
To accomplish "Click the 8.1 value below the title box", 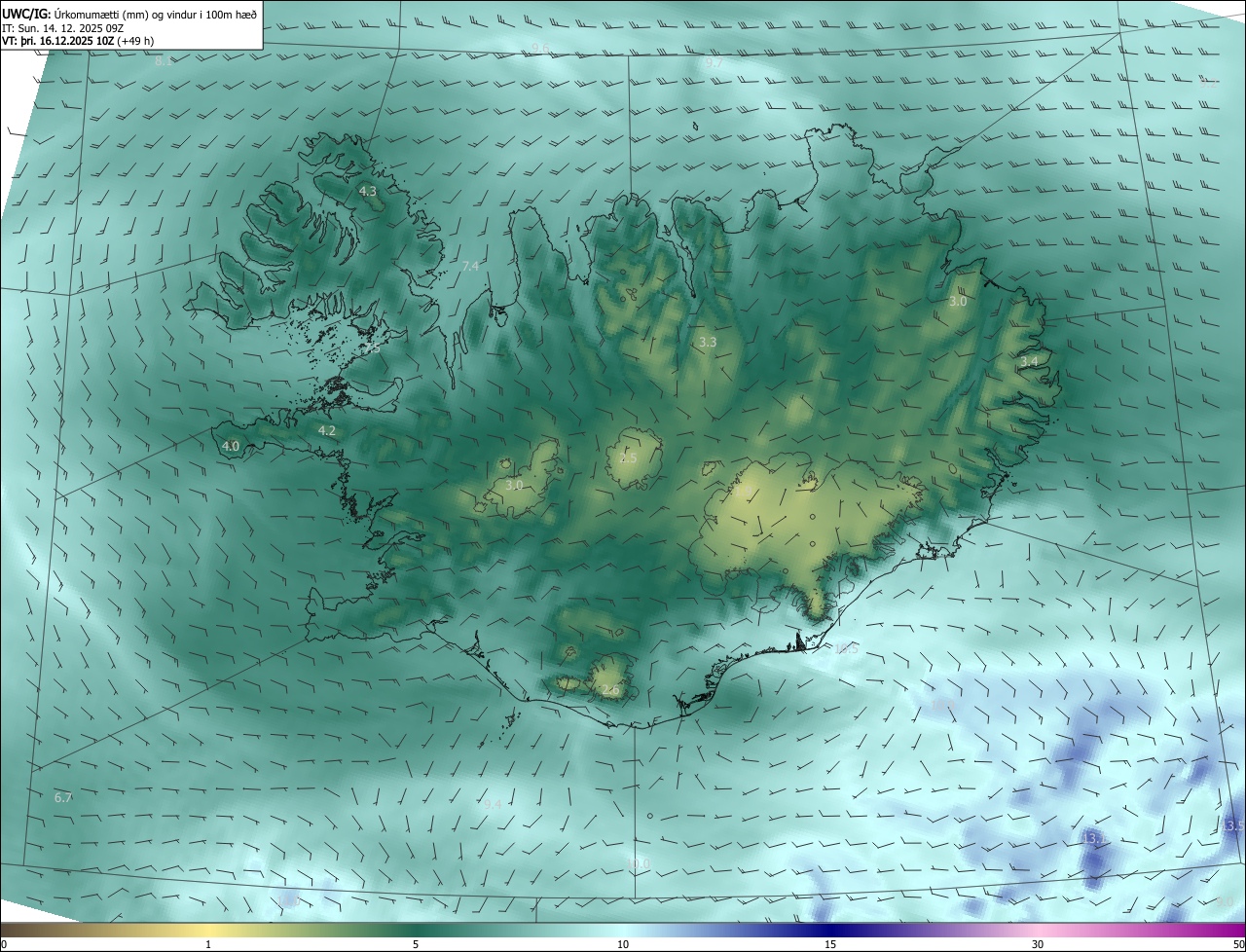I will (164, 60).
